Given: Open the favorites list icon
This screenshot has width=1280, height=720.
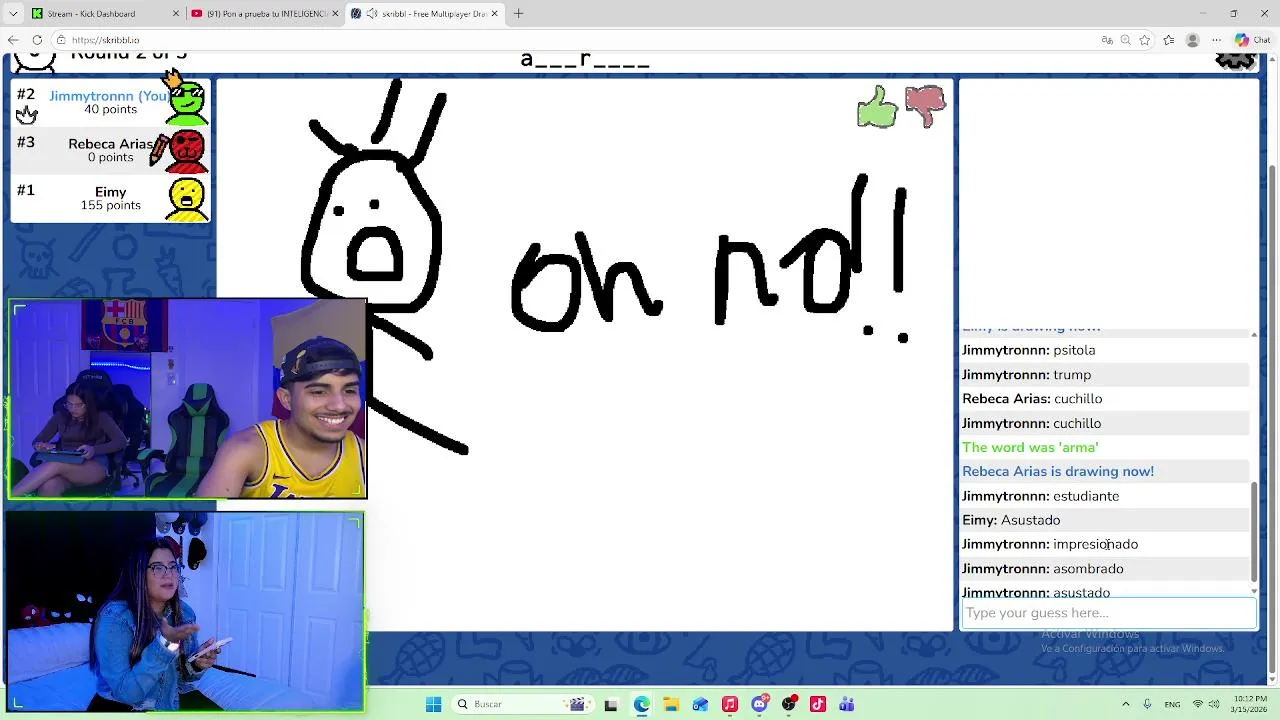Looking at the screenshot, I should pos(1168,40).
